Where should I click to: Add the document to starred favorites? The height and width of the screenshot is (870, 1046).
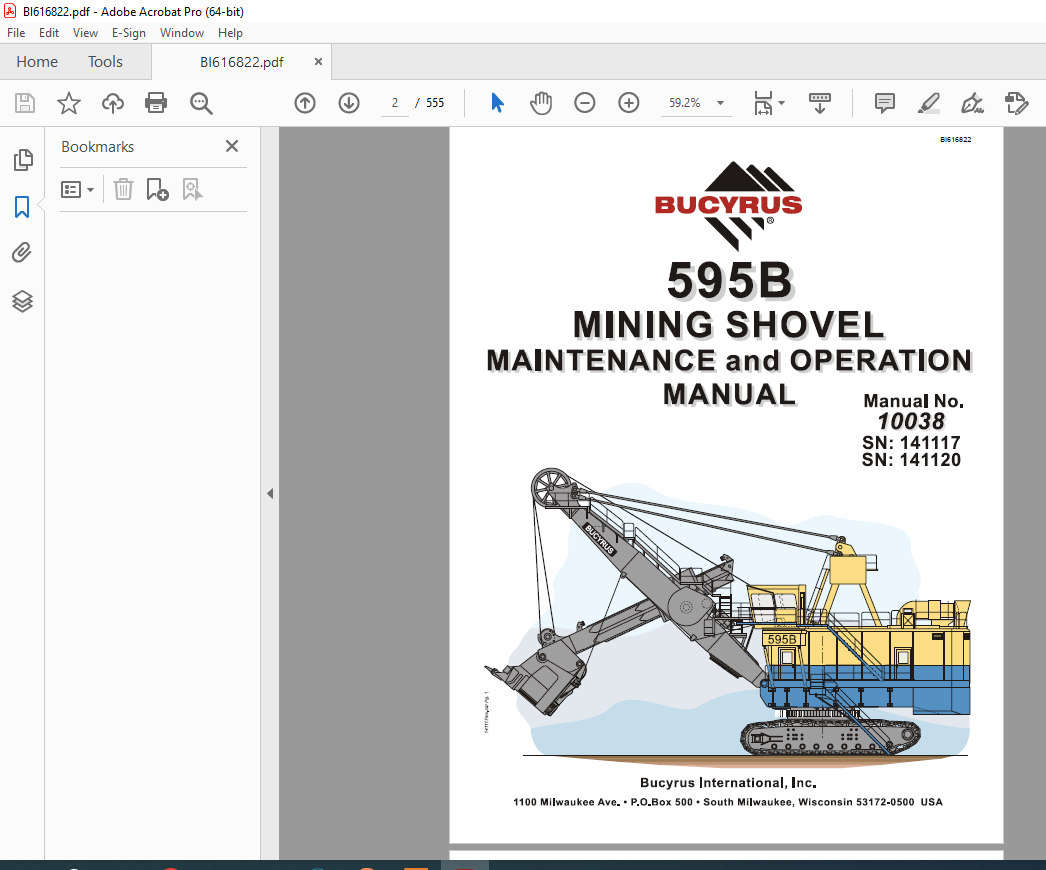click(x=69, y=103)
